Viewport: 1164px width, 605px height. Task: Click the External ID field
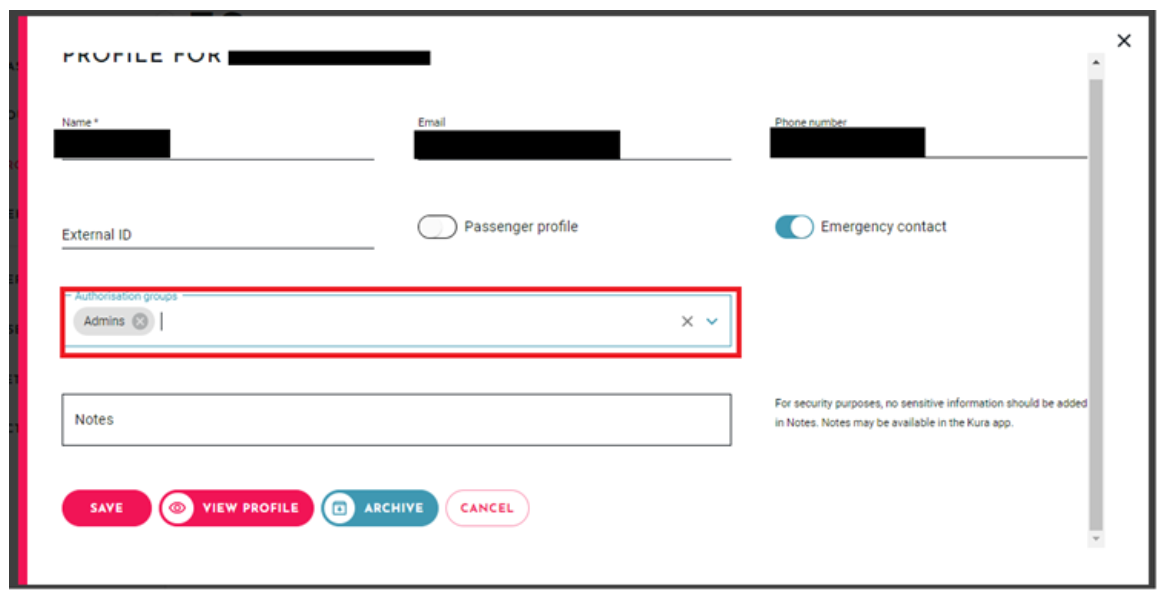point(218,235)
